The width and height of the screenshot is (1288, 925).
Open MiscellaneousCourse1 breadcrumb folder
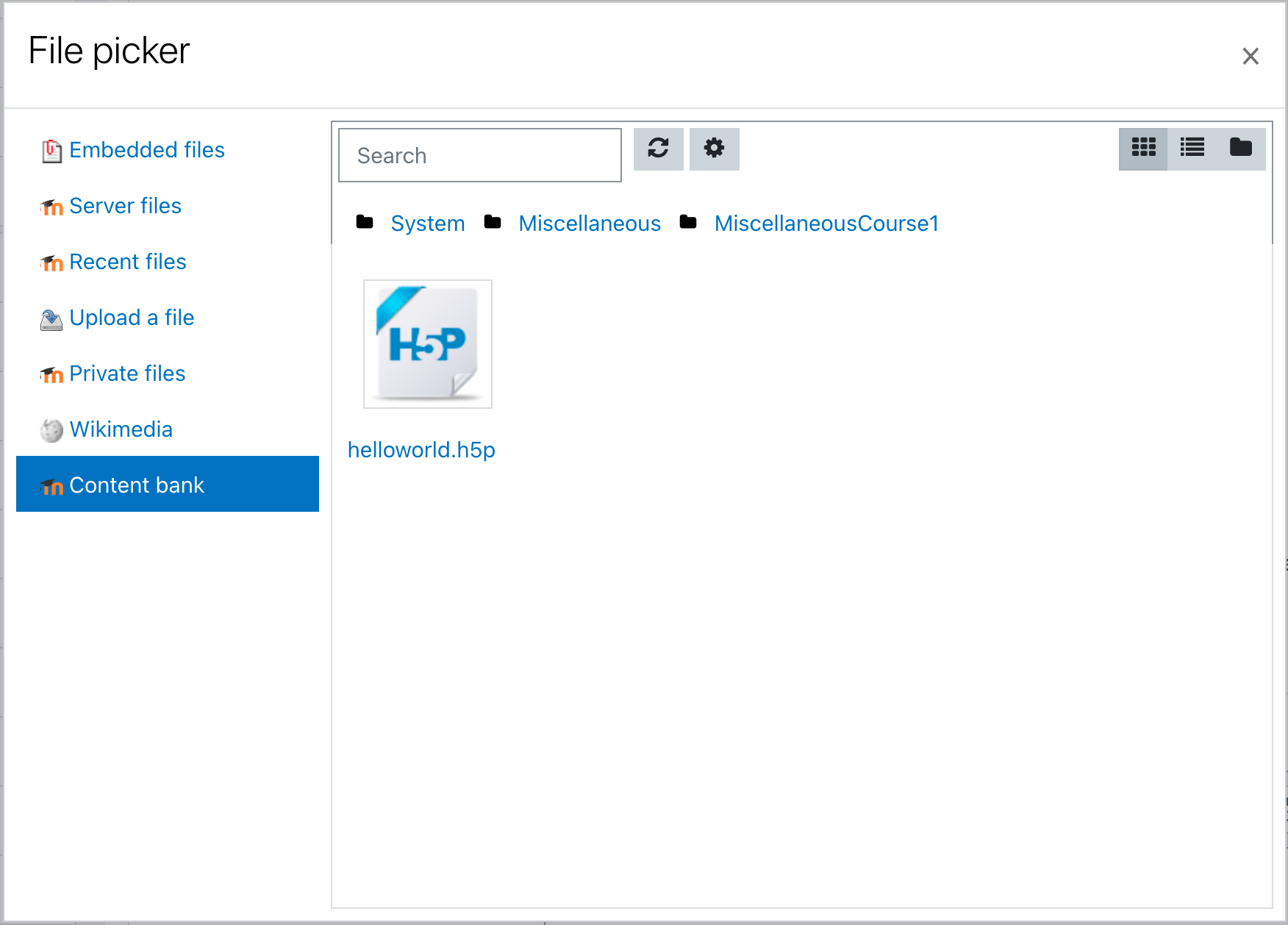(x=826, y=224)
